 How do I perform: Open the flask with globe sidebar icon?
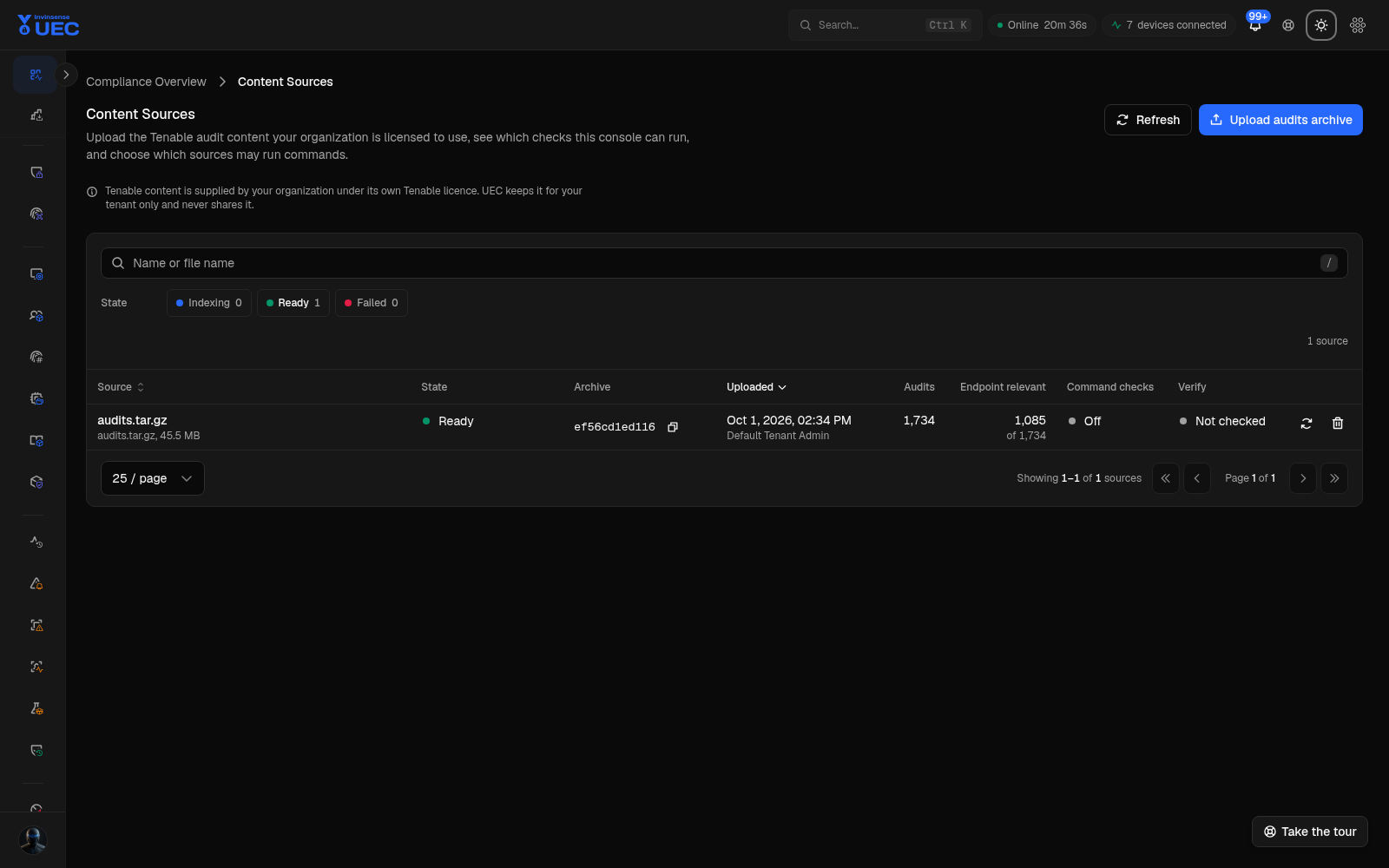[x=36, y=708]
